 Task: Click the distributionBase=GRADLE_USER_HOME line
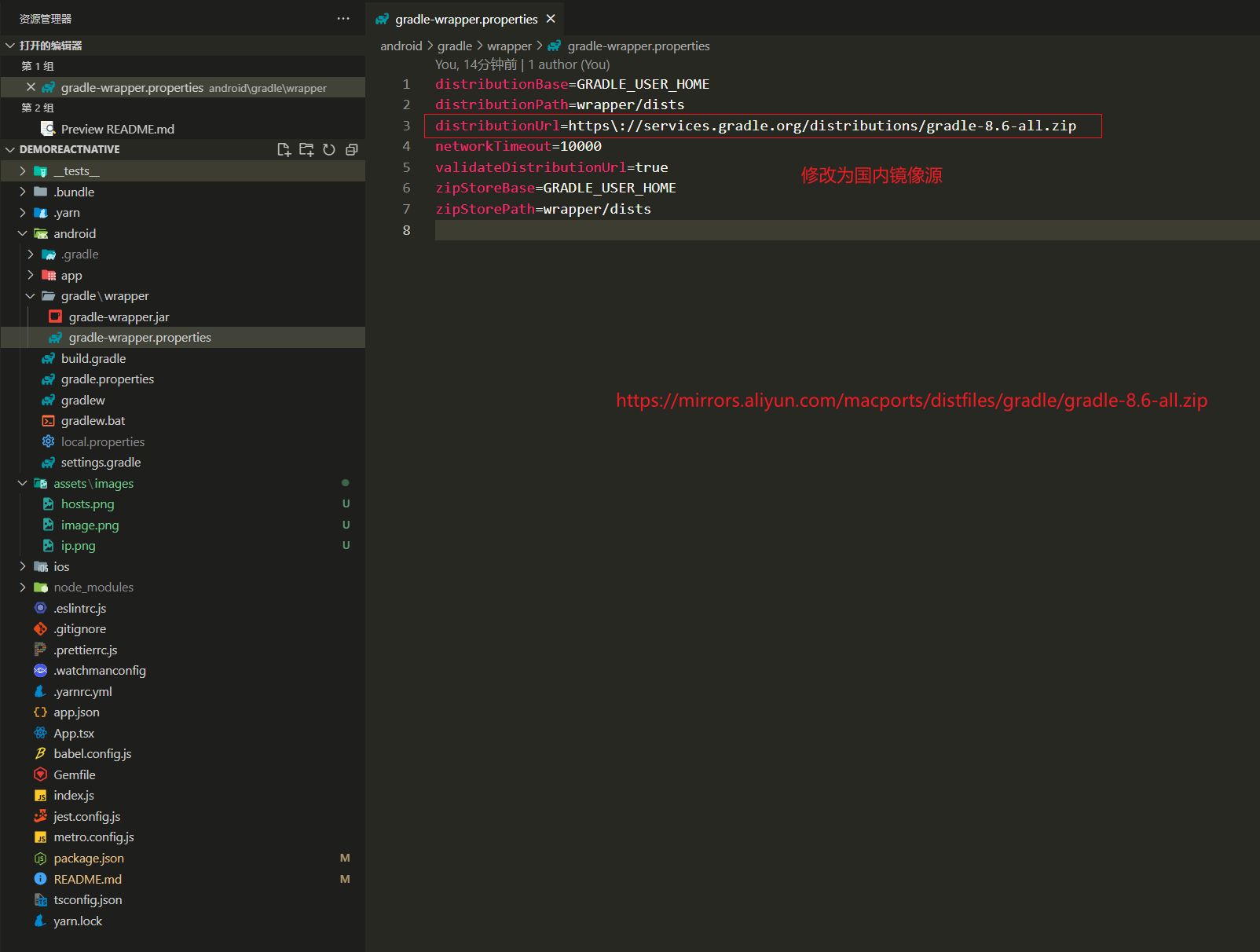(x=572, y=84)
